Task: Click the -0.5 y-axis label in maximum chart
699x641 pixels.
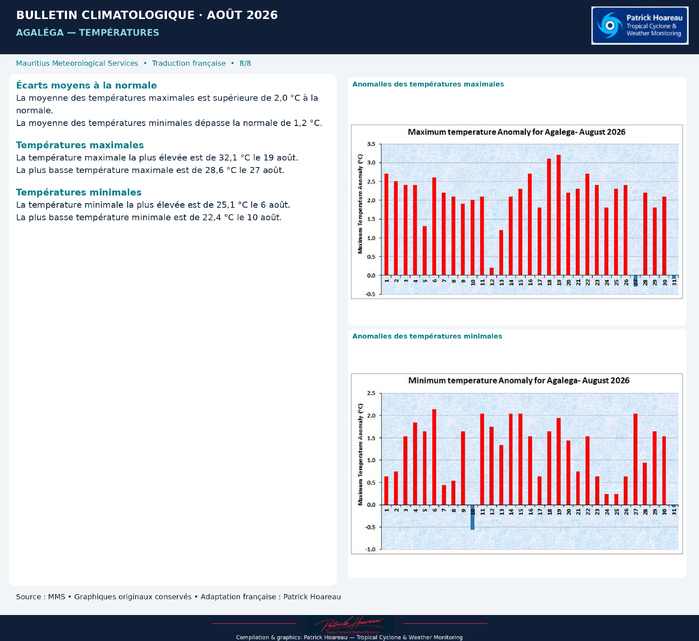Action: tap(370, 294)
